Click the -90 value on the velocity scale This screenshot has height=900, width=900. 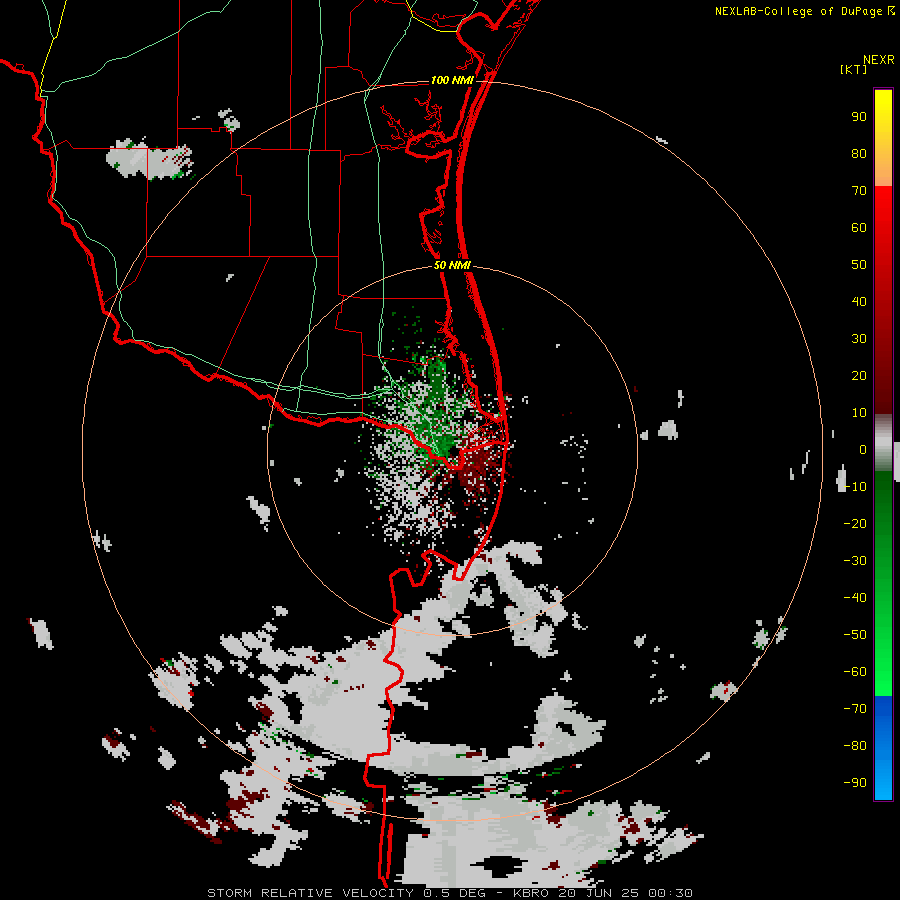coord(855,783)
